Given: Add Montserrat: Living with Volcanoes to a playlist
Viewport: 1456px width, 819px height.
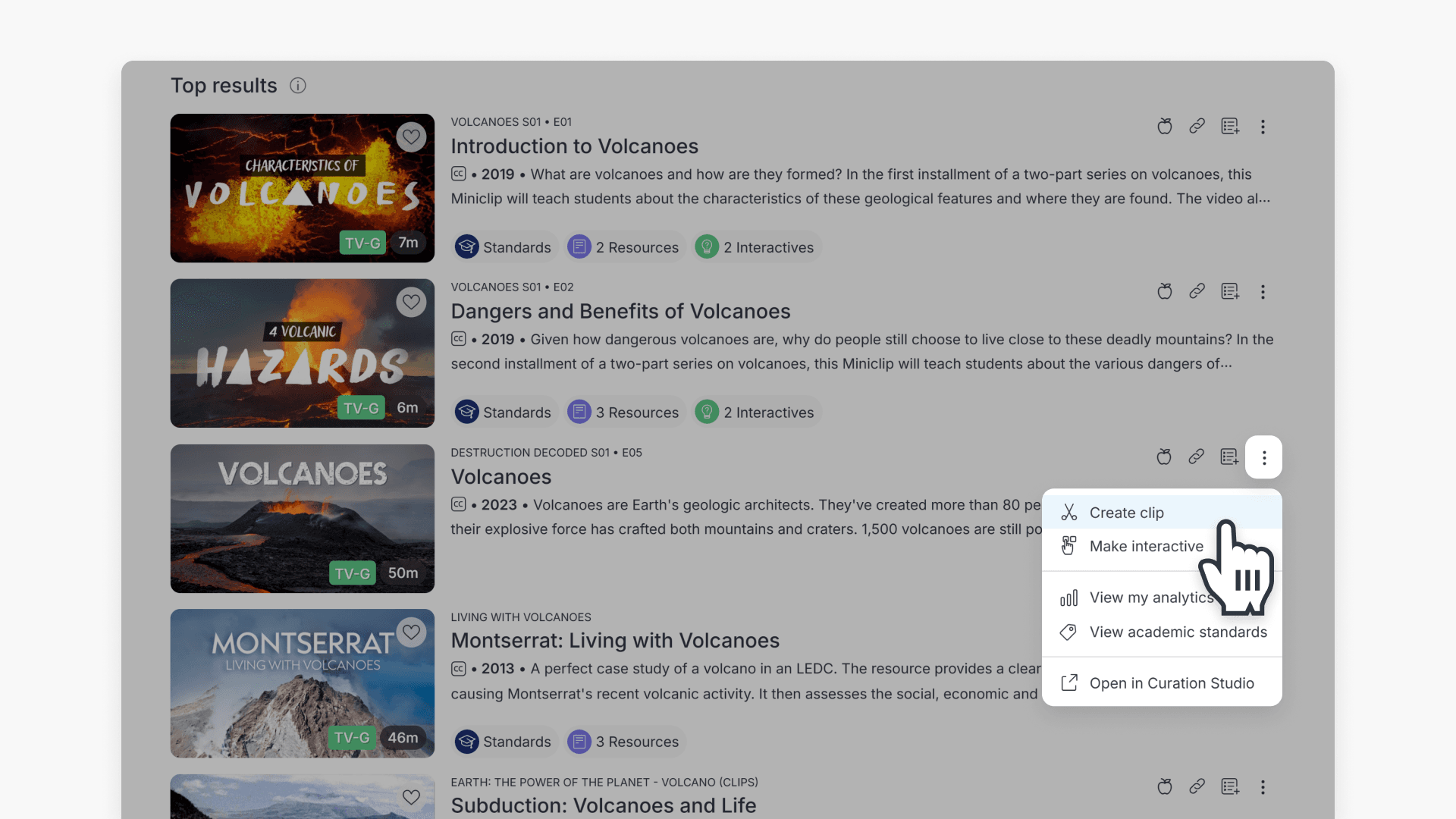Looking at the screenshot, I should (1230, 622).
